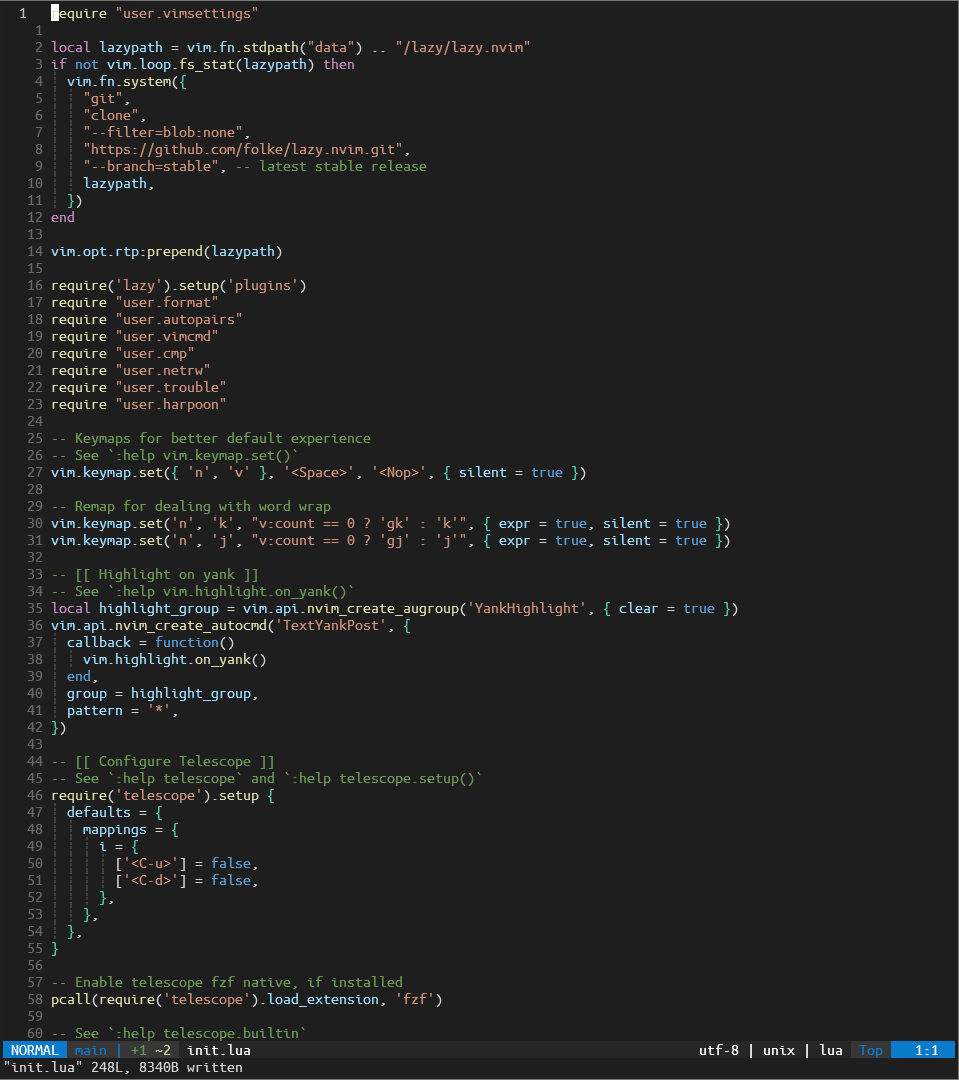Viewport: 959px width, 1080px height.
Task: Click require('lazy').setup('plugins') line
Action: (x=178, y=285)
